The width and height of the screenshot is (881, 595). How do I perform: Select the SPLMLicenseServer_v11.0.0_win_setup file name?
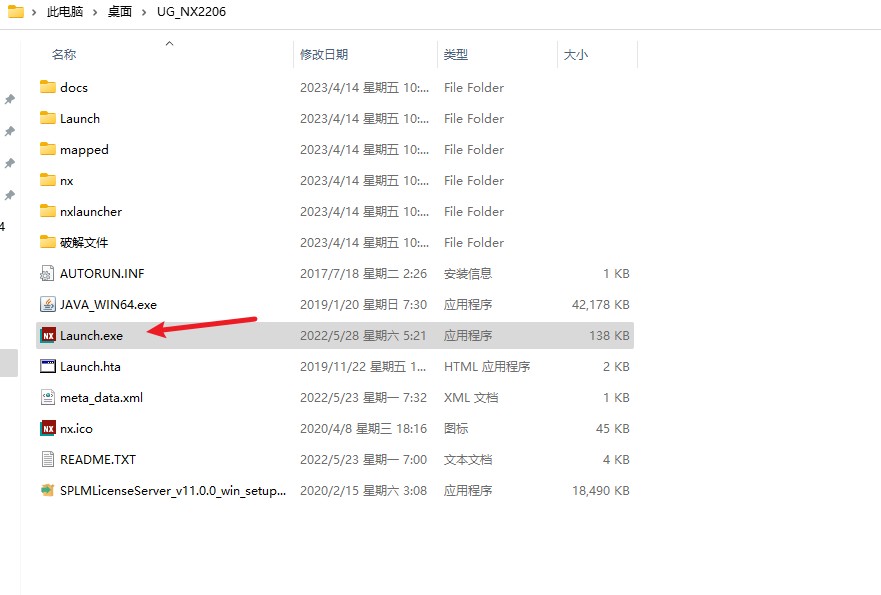pos(173,490)
